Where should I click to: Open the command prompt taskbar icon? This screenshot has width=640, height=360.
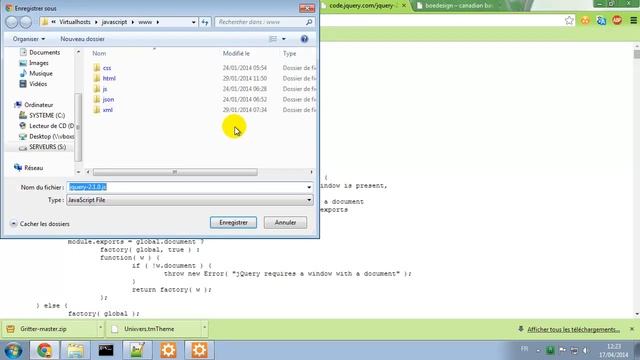pos(106,350)
